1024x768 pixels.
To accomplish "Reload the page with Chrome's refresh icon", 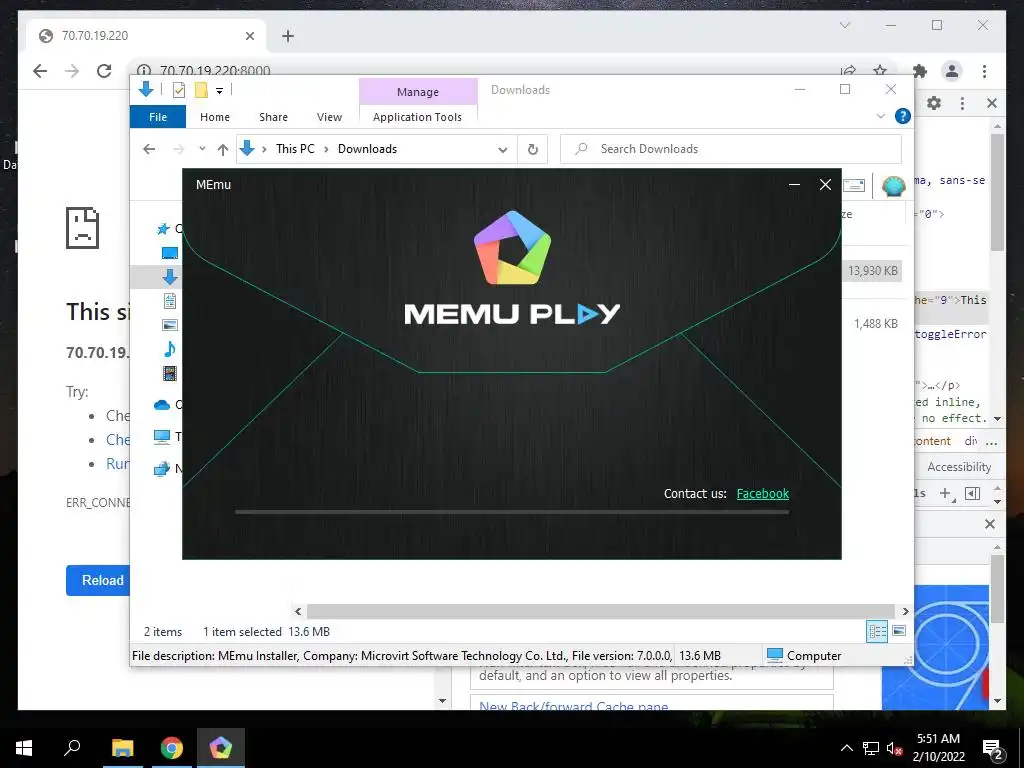I will tap(104, 71).
